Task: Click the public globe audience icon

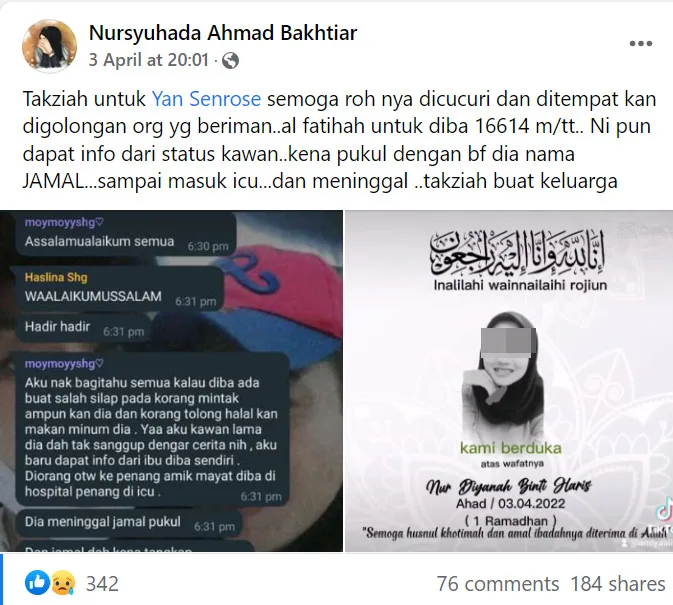Action: [230, 60]
